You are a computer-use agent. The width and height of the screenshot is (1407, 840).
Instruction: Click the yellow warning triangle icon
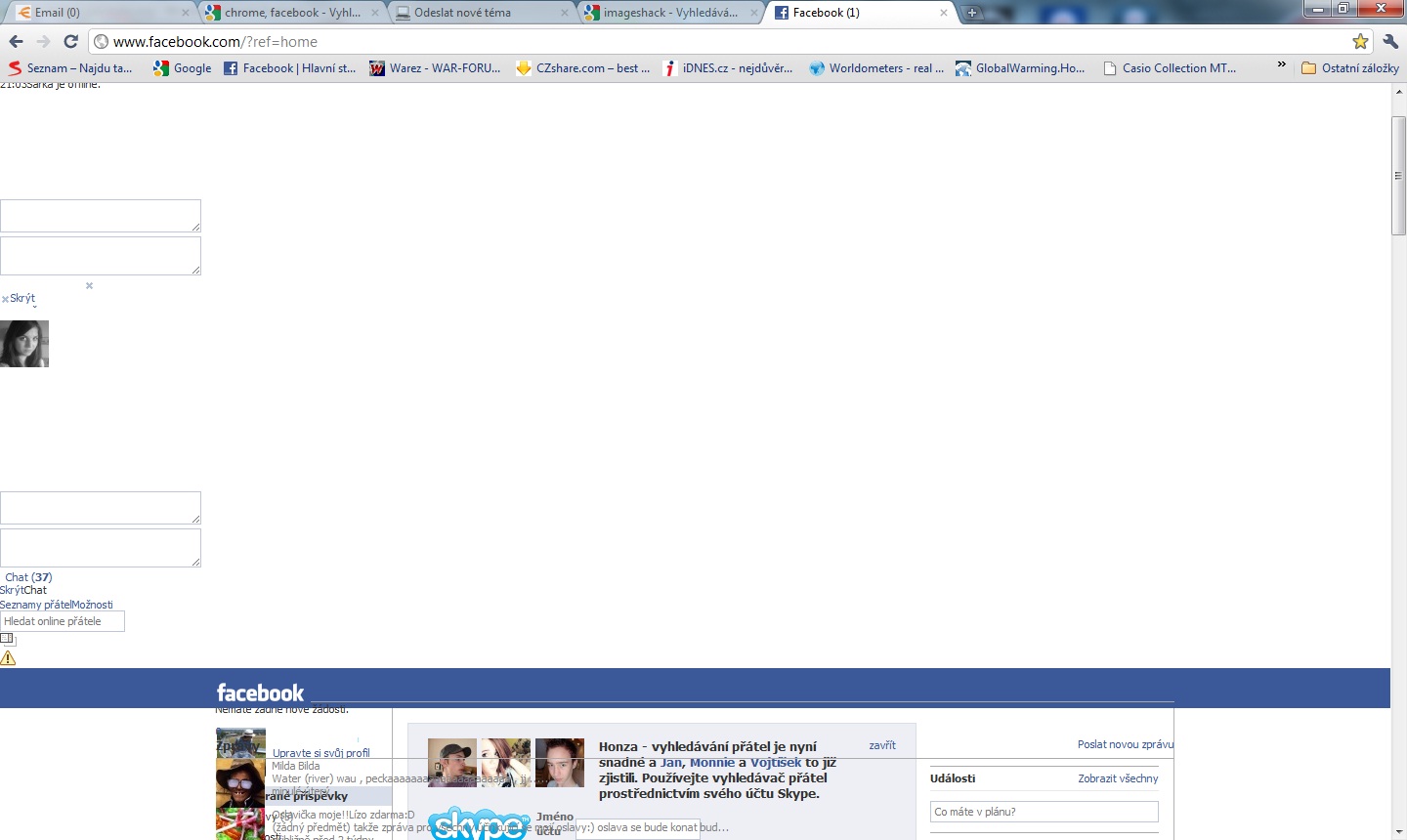(x=8, y=658)
